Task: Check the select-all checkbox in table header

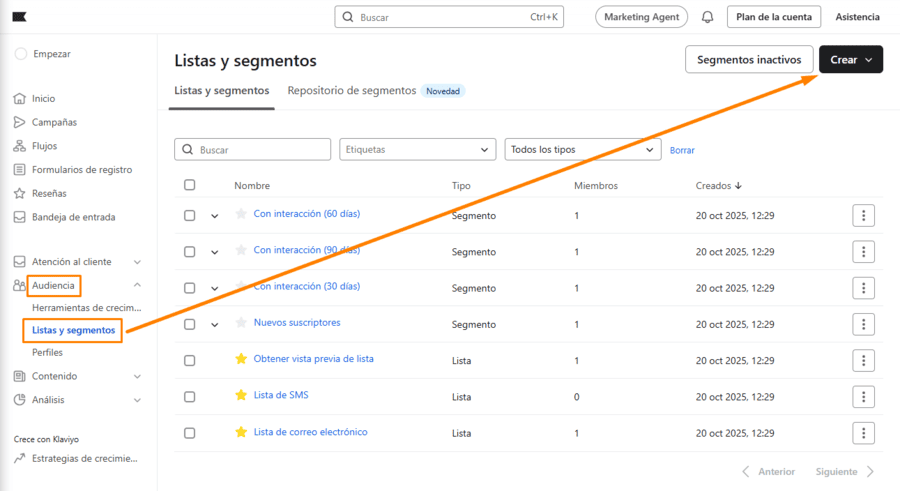Action: (190, 185)
